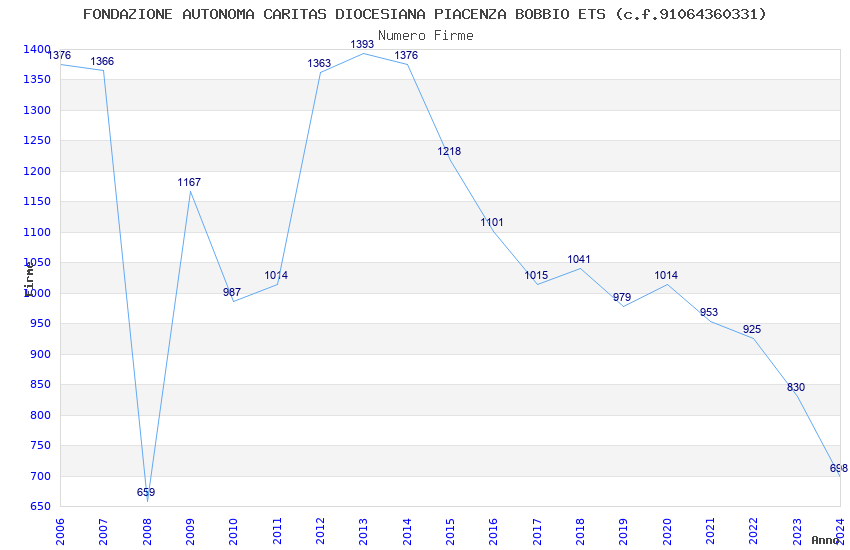Click the 2012 year label on the axis

[x=320, y=532]
